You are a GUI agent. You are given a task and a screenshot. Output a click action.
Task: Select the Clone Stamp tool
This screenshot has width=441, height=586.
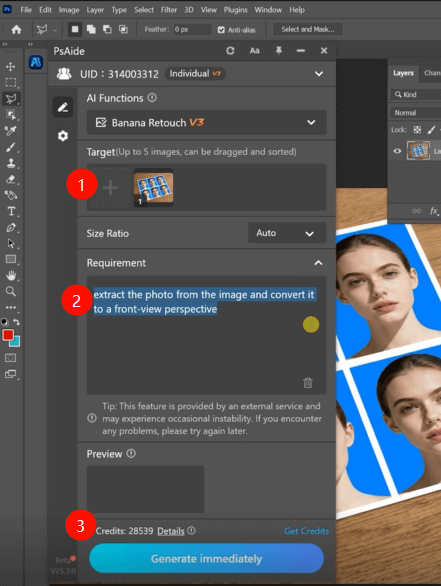[x=10, y=163]
